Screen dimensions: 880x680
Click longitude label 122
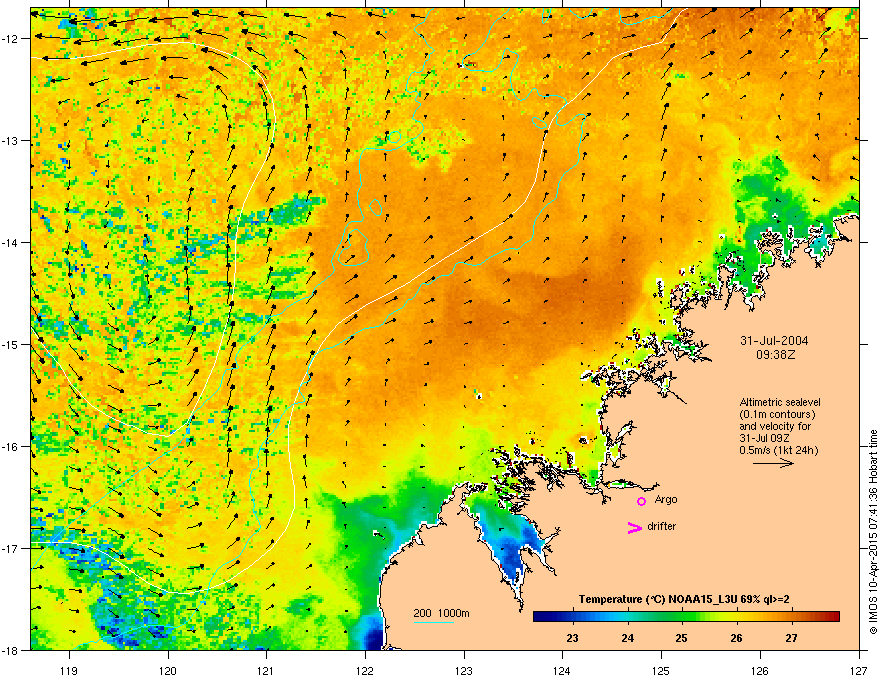tap(365, 671)
